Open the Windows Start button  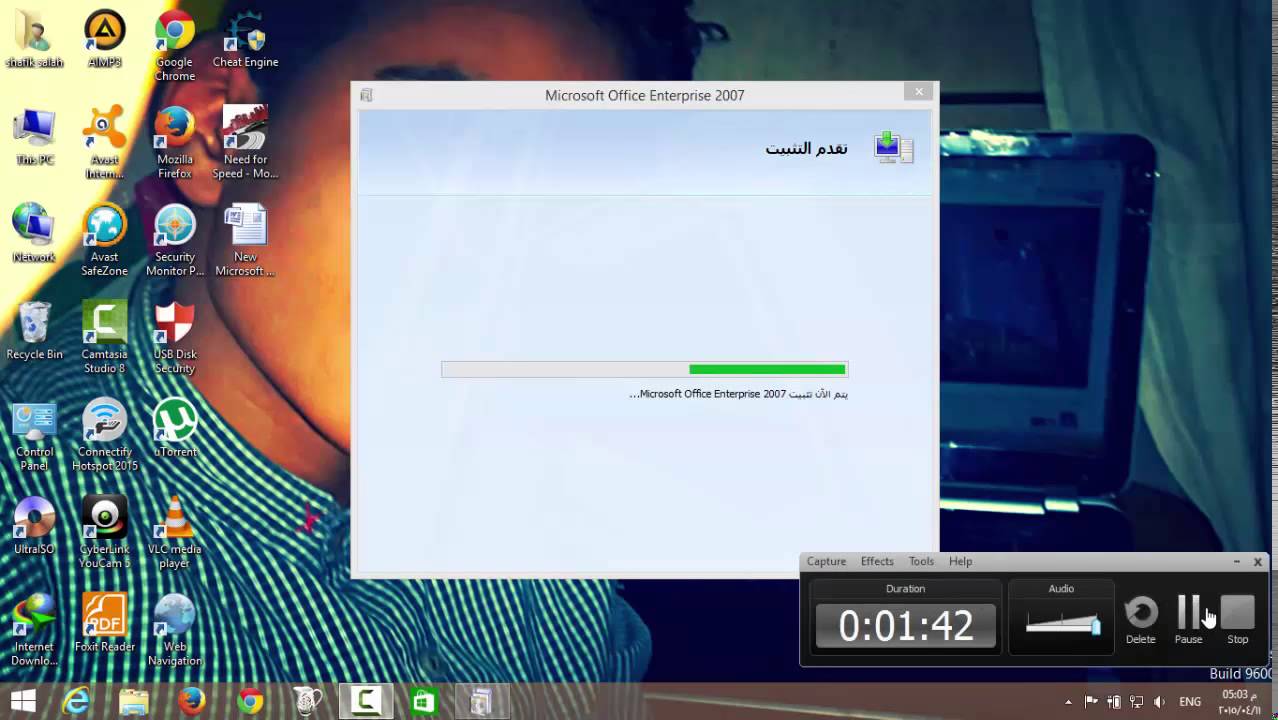coord(23,701)
